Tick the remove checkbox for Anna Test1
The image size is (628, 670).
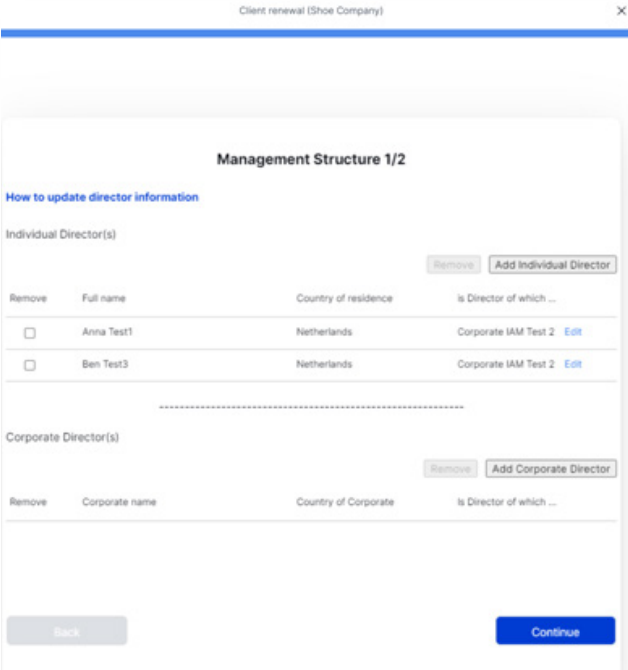pos(30,334)
